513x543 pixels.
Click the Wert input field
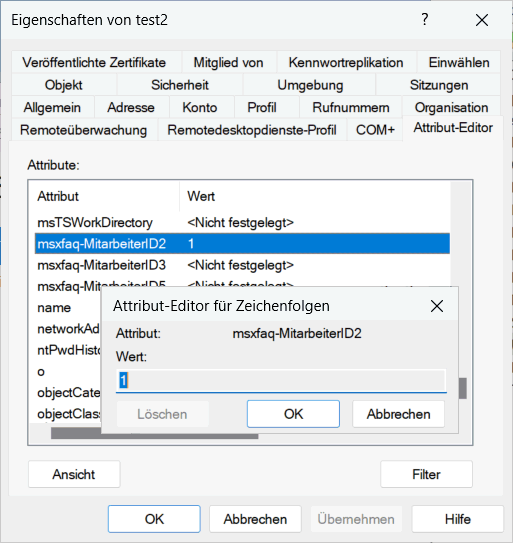point(281,381)
